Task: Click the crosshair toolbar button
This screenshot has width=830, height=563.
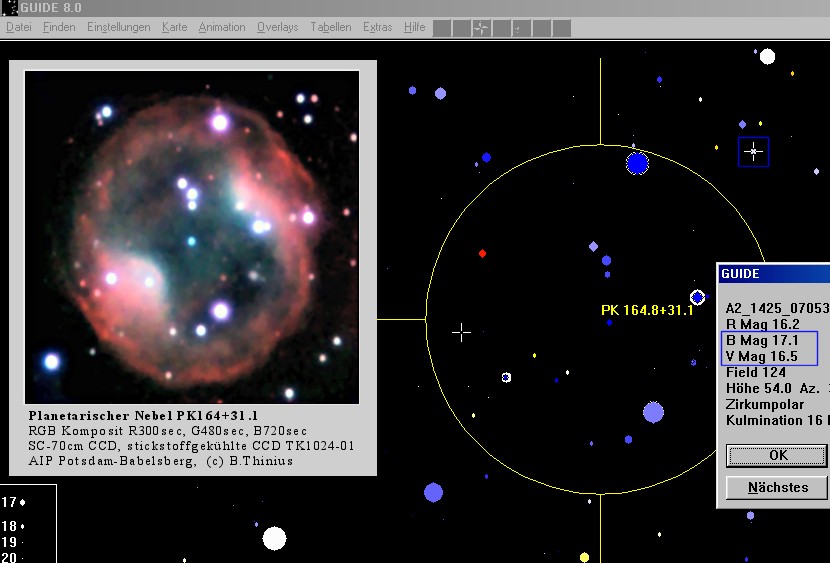Action: click(x=481, y=28)
